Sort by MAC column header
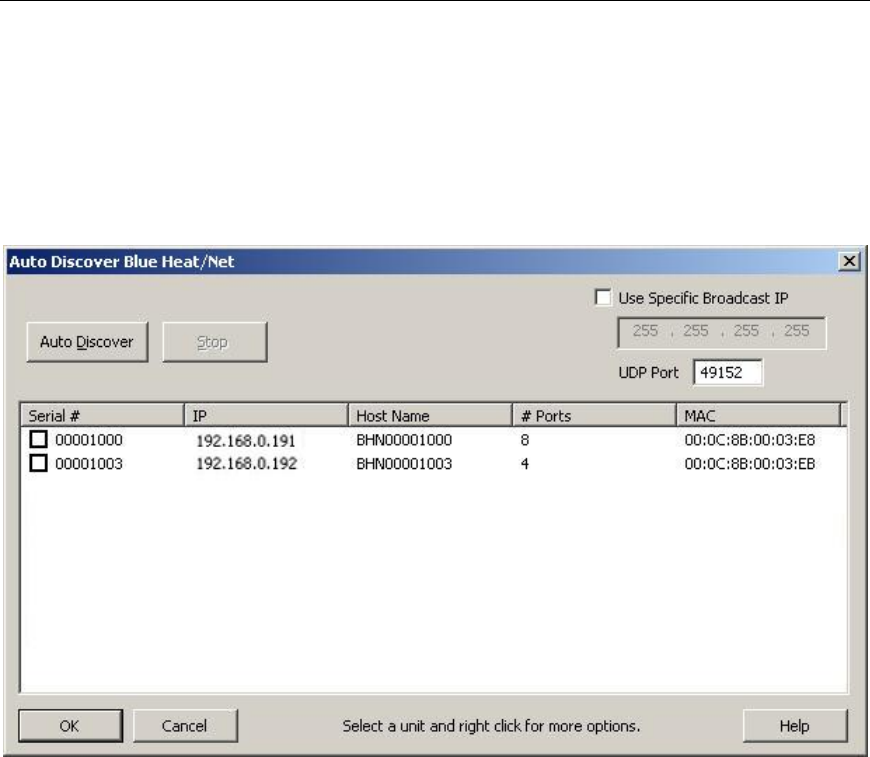870x757 pixels. [758, 416]
